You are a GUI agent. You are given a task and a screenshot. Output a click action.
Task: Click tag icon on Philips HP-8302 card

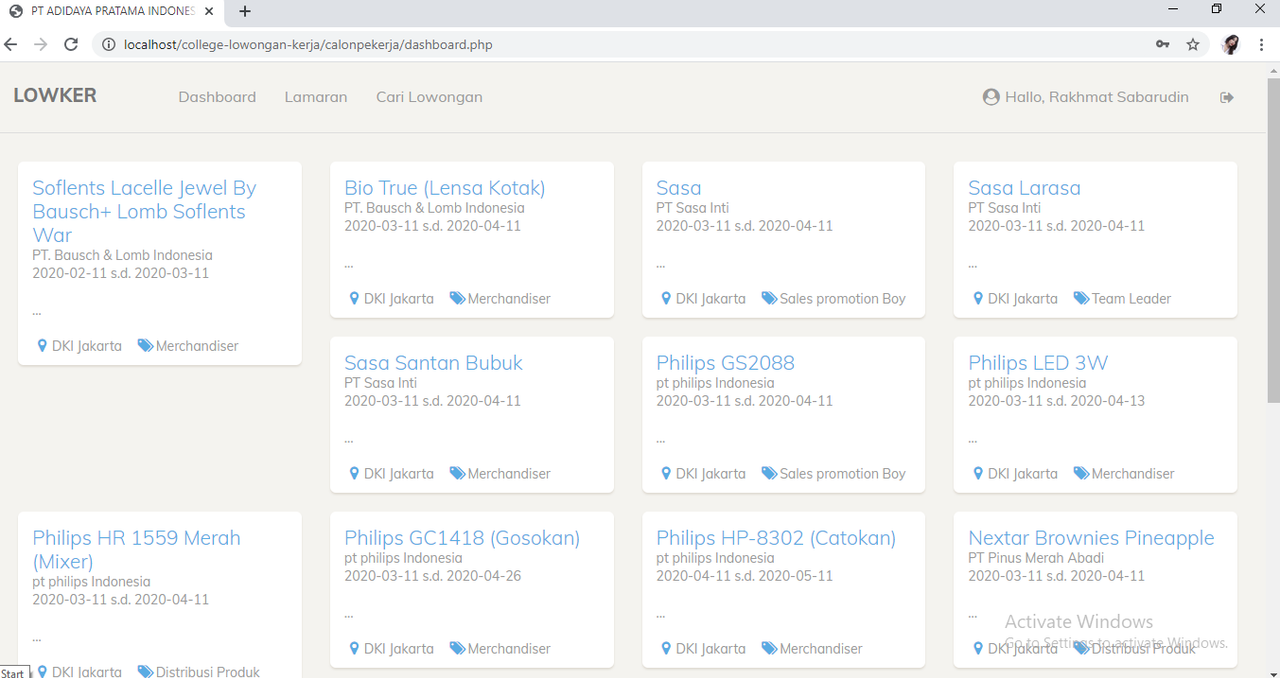click(769, 648)
